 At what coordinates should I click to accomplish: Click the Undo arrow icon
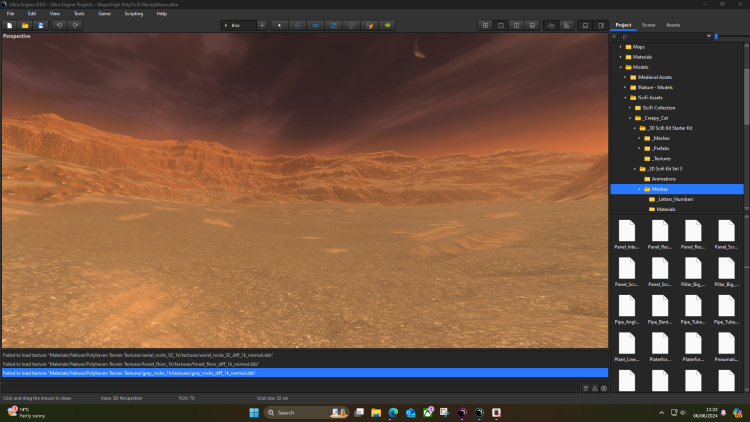pyautogui.click(x=59, y=25)
